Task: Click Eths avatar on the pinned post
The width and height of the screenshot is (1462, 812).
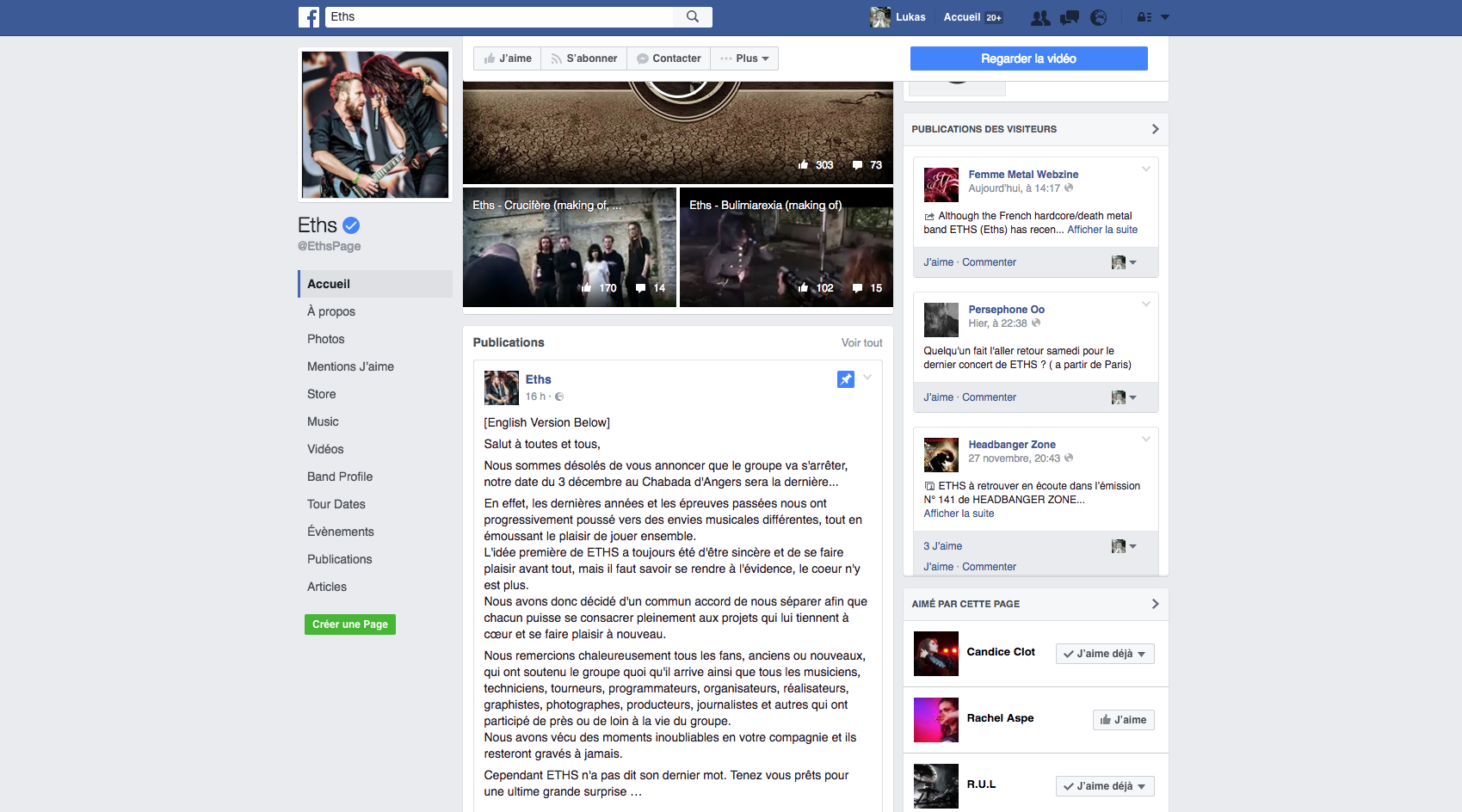Action: point(501,388)
